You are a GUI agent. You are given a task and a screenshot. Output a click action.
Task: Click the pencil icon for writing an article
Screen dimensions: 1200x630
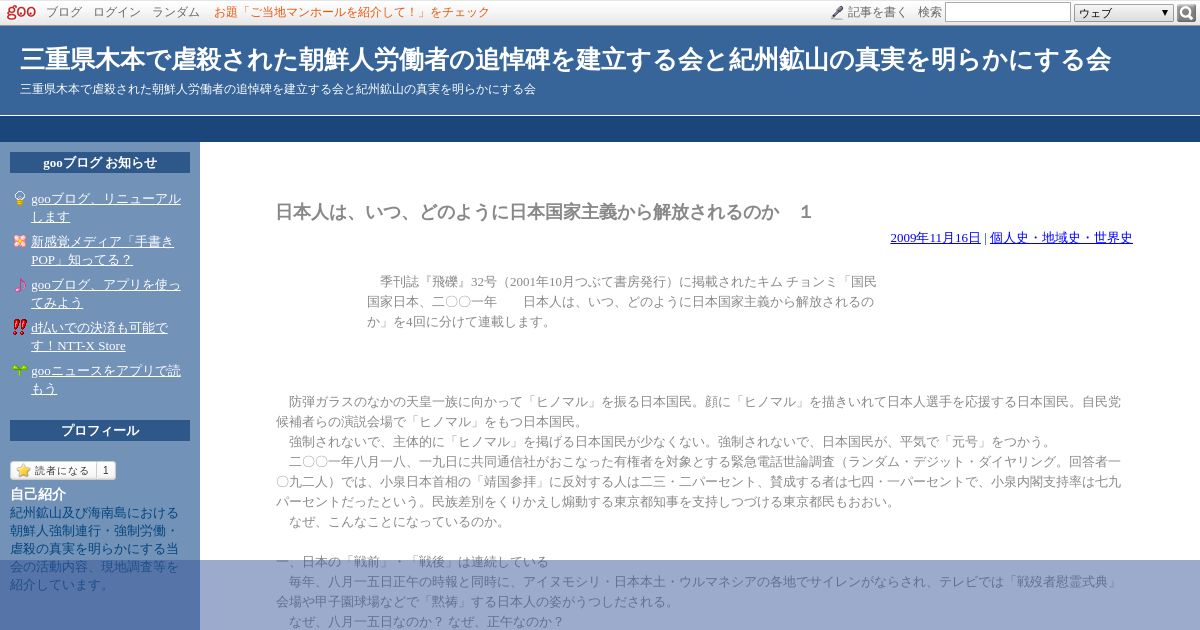click(x=837, y=12)
